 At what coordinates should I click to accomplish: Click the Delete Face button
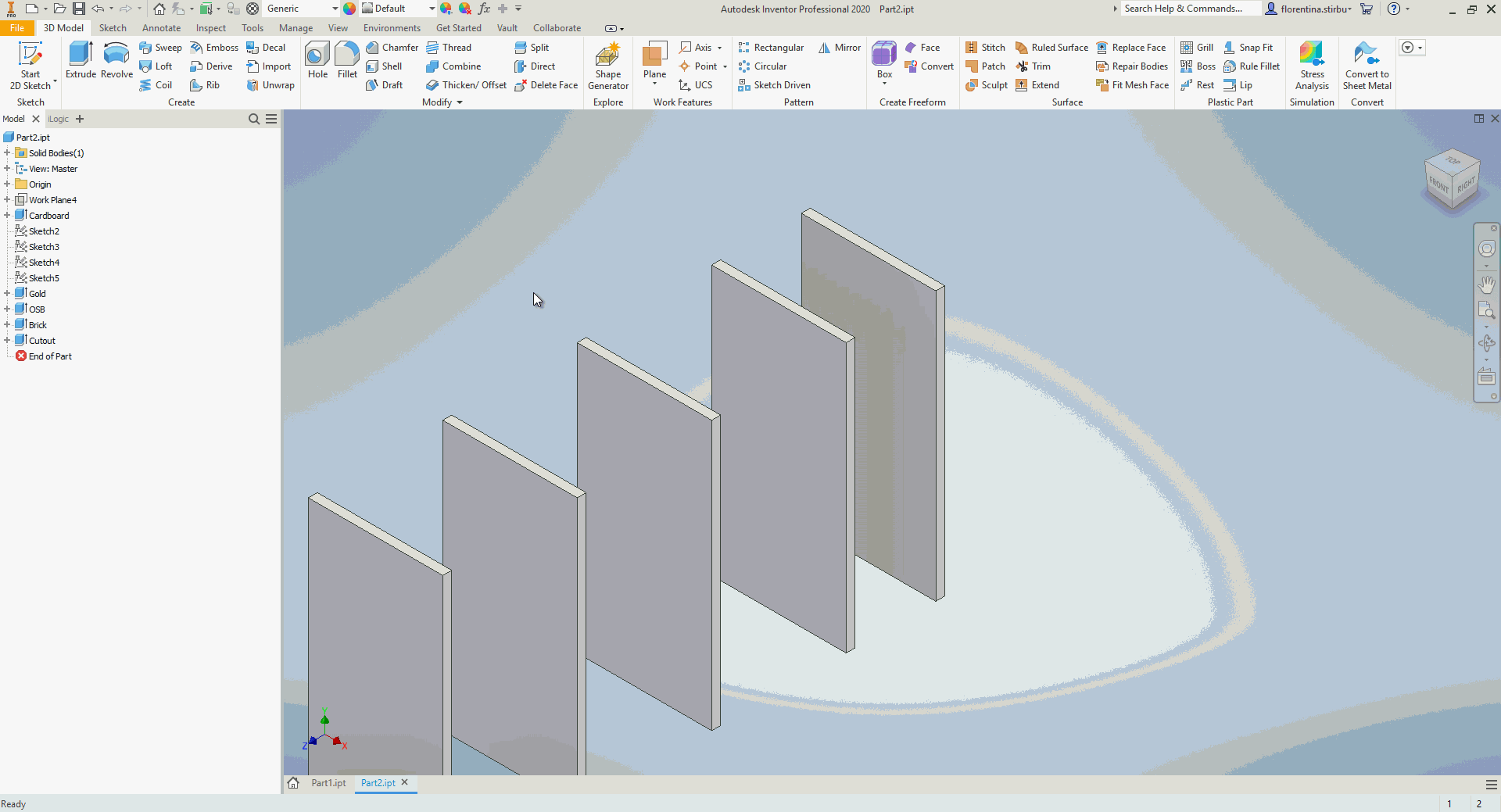click(546, 85)
